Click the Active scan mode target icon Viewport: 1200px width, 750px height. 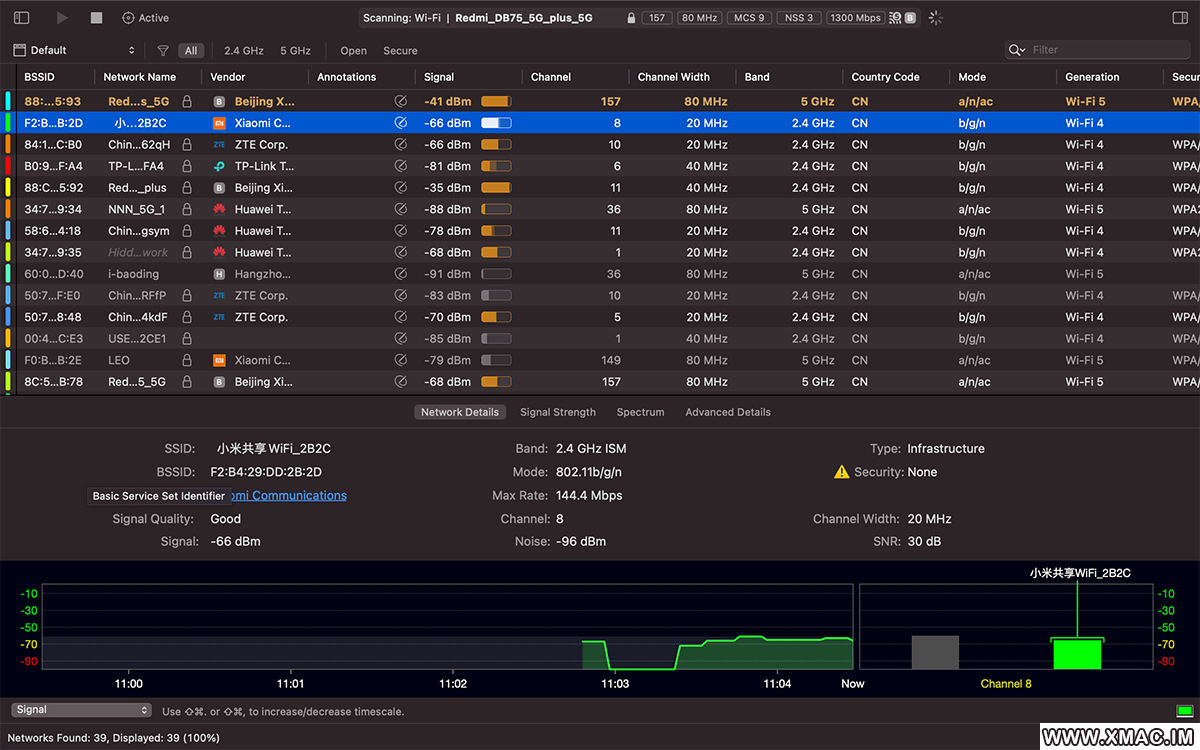pos(129,18)
